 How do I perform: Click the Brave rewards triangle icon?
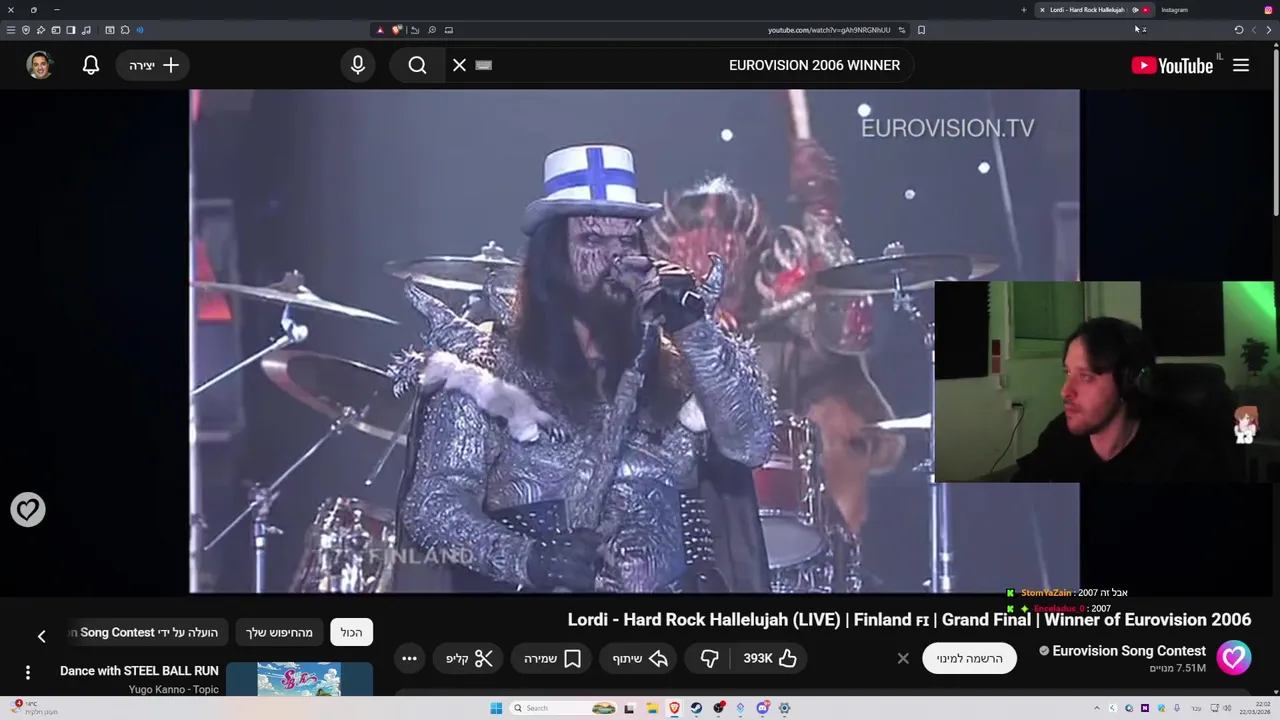[x=380, y=30]
